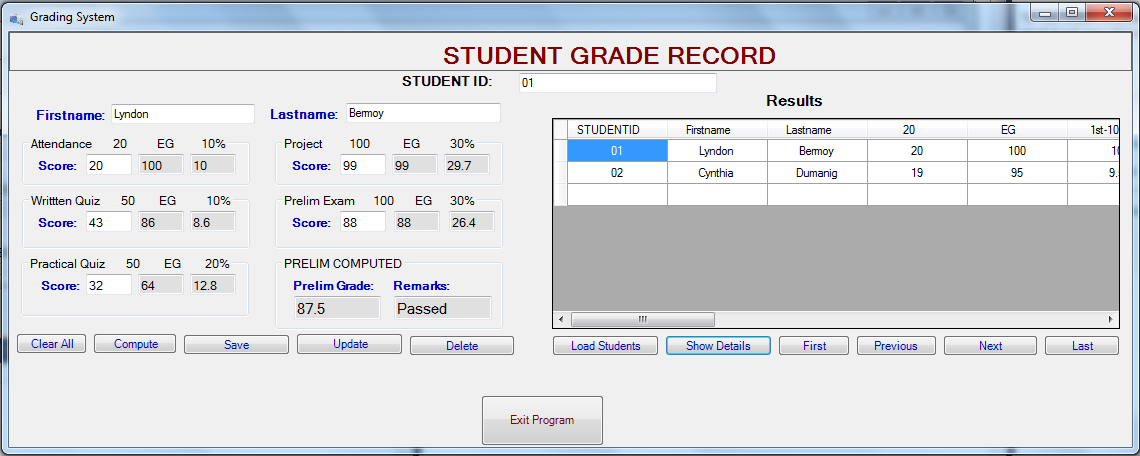Click the Show Details button

tap(718, 345)
